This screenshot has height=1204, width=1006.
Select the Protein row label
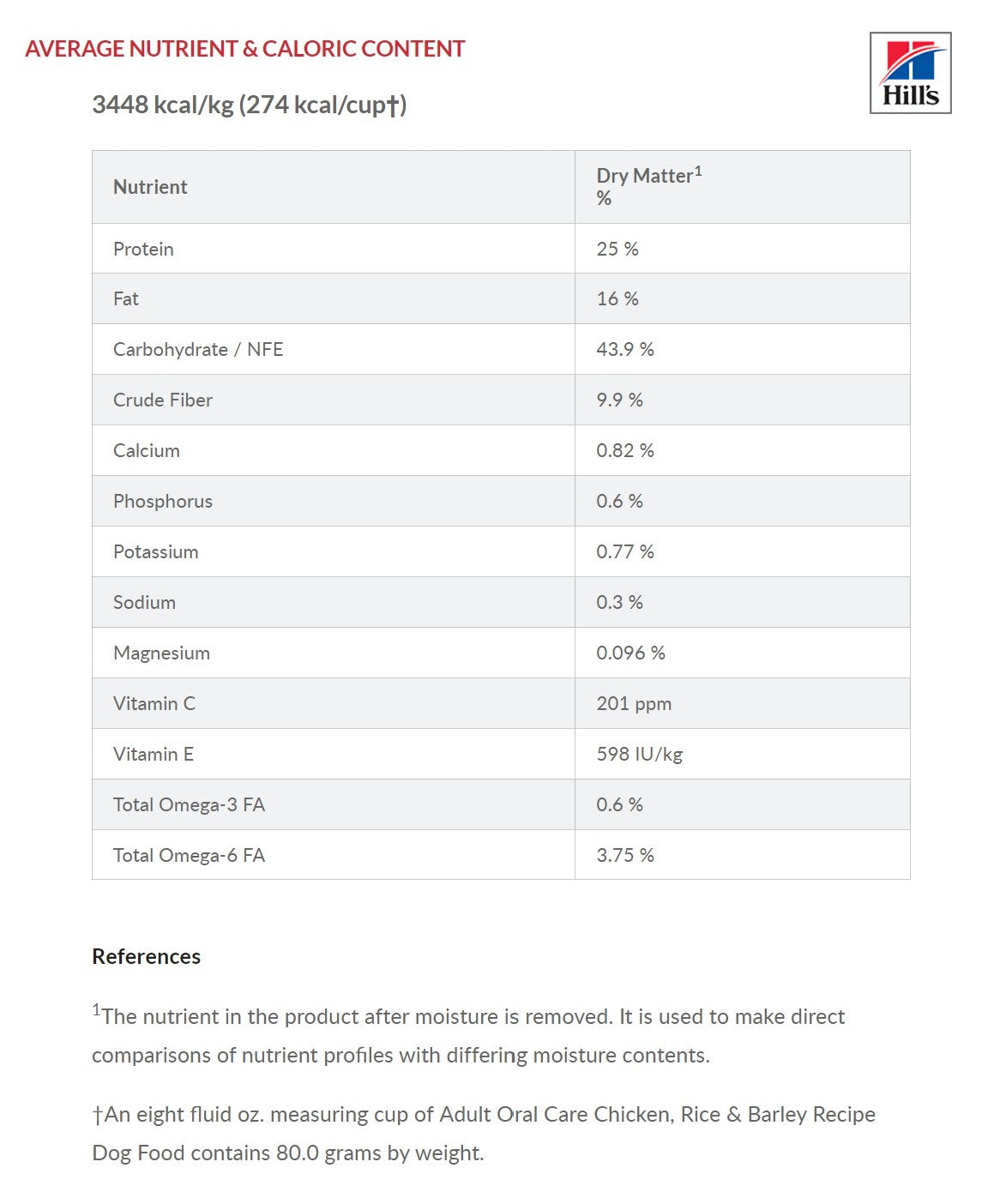click(143, 249)
